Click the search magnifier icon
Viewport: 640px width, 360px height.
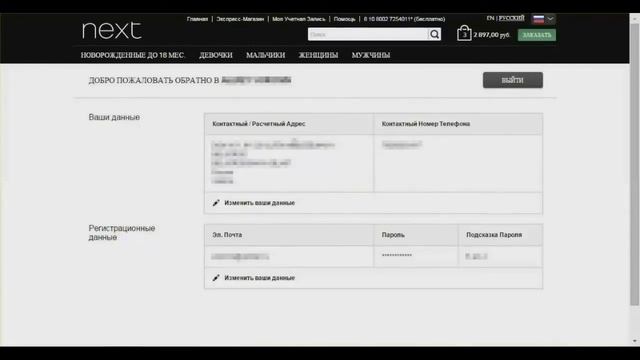434,34
